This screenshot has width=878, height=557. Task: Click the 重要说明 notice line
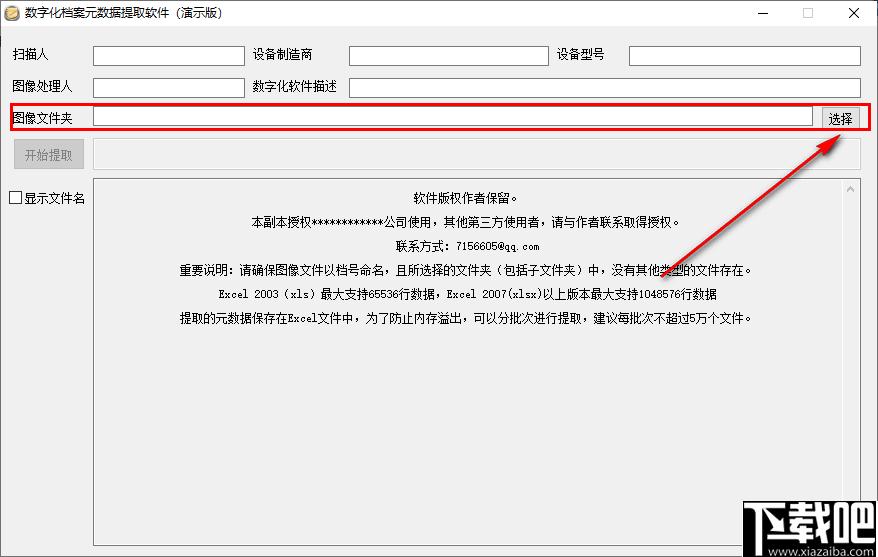click(465, 270)
